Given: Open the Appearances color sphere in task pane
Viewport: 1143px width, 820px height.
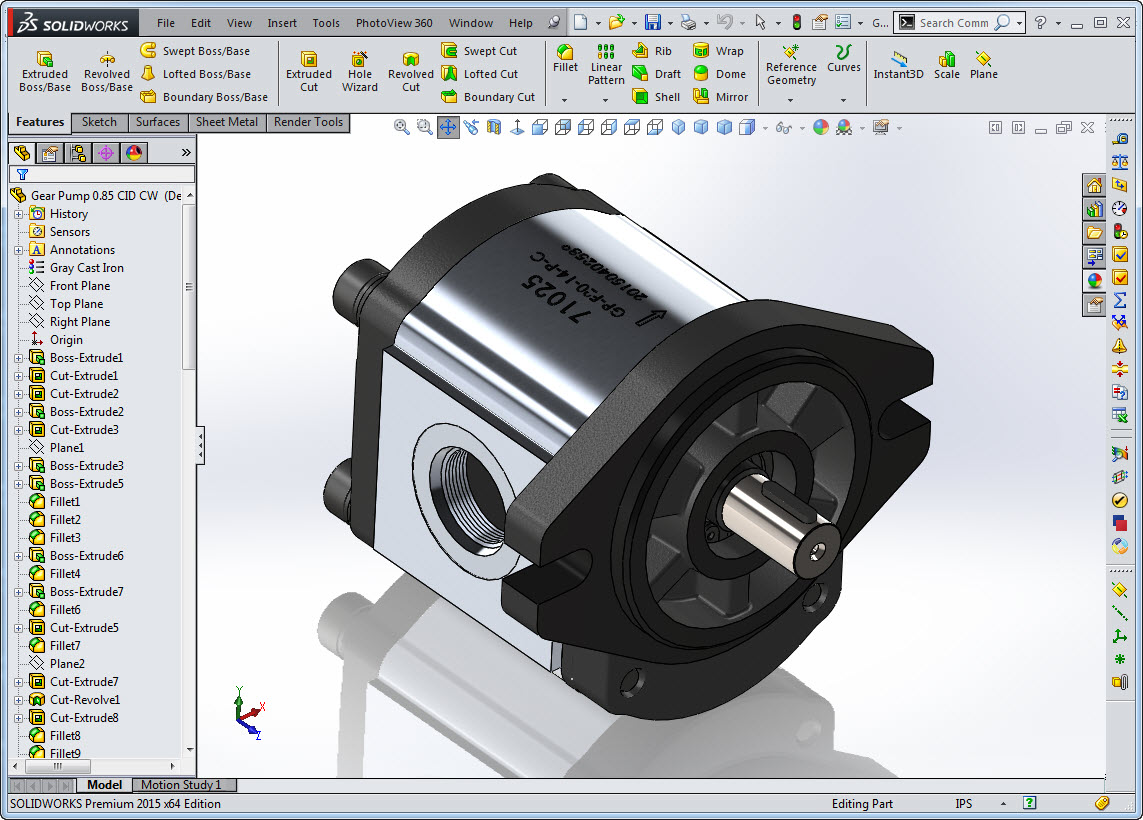Looking at the screenshot, I should tap(1094, 281).
